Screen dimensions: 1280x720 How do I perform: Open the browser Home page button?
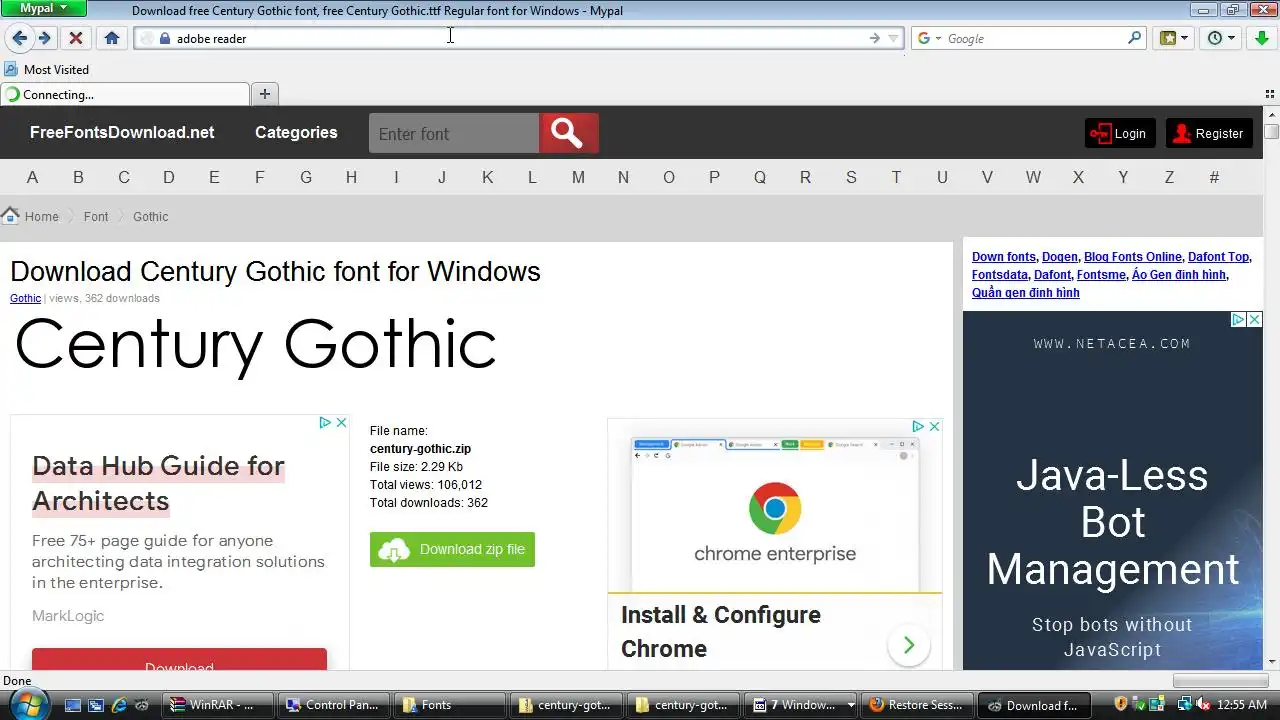click(x=112, y=38)
